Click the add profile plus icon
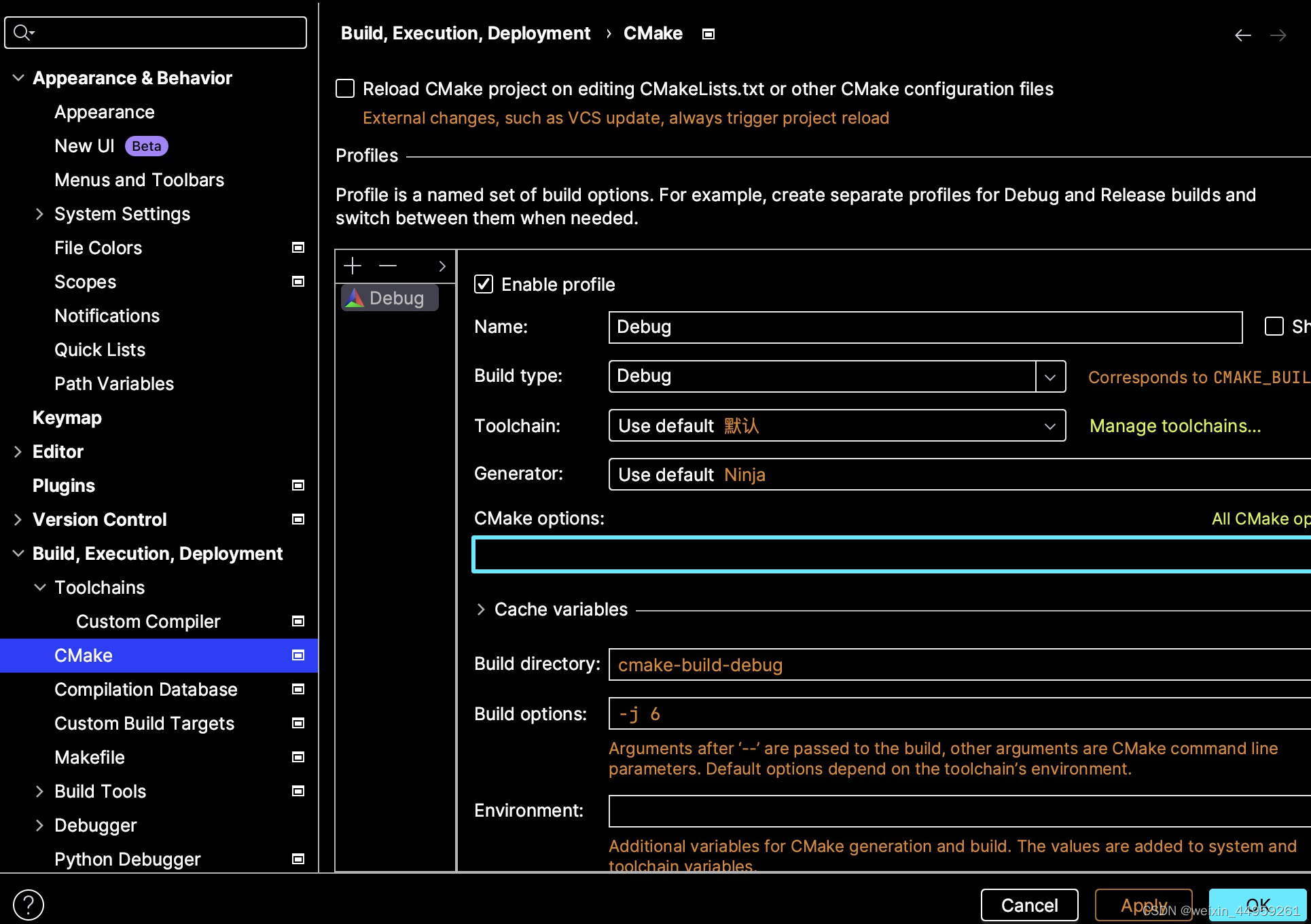The width and height of the screenshot is (1311, 924). tap(353, 266)
